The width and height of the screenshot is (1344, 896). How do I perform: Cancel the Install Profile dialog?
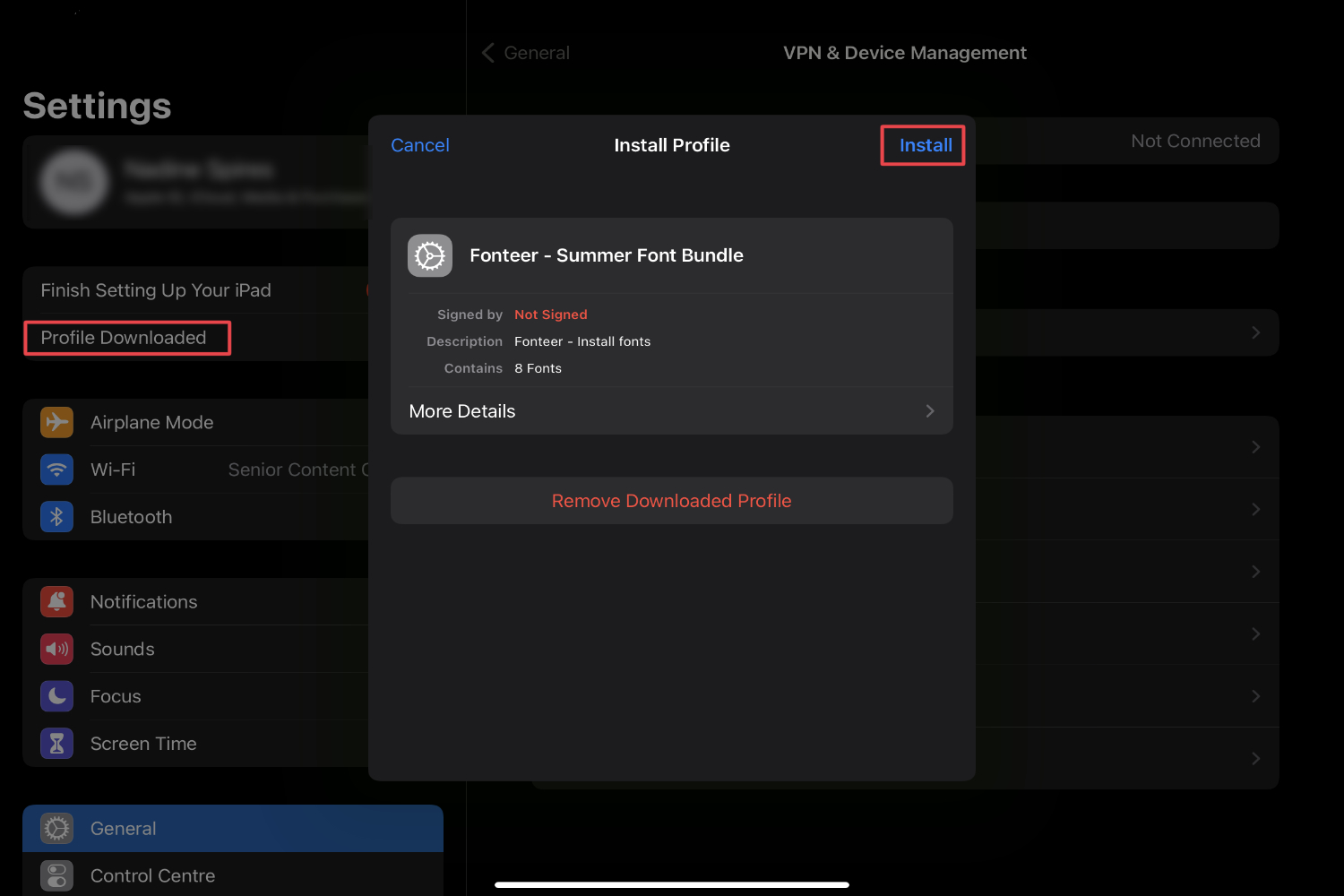coord(420,145)
